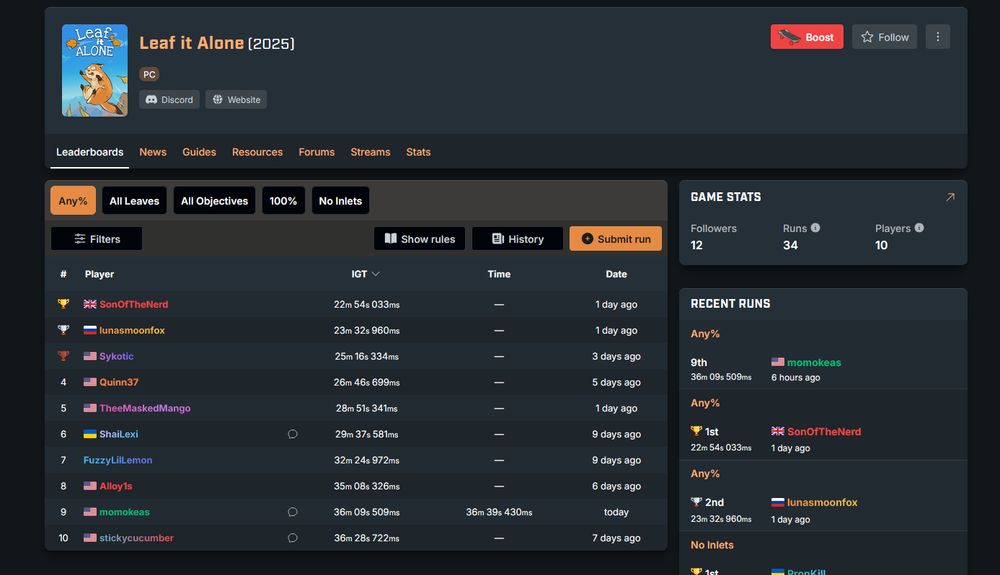The width and height of the screenshot is (1000, 575).
Task: Switch to the Leaderboards tab
Action: coord(90,152)
